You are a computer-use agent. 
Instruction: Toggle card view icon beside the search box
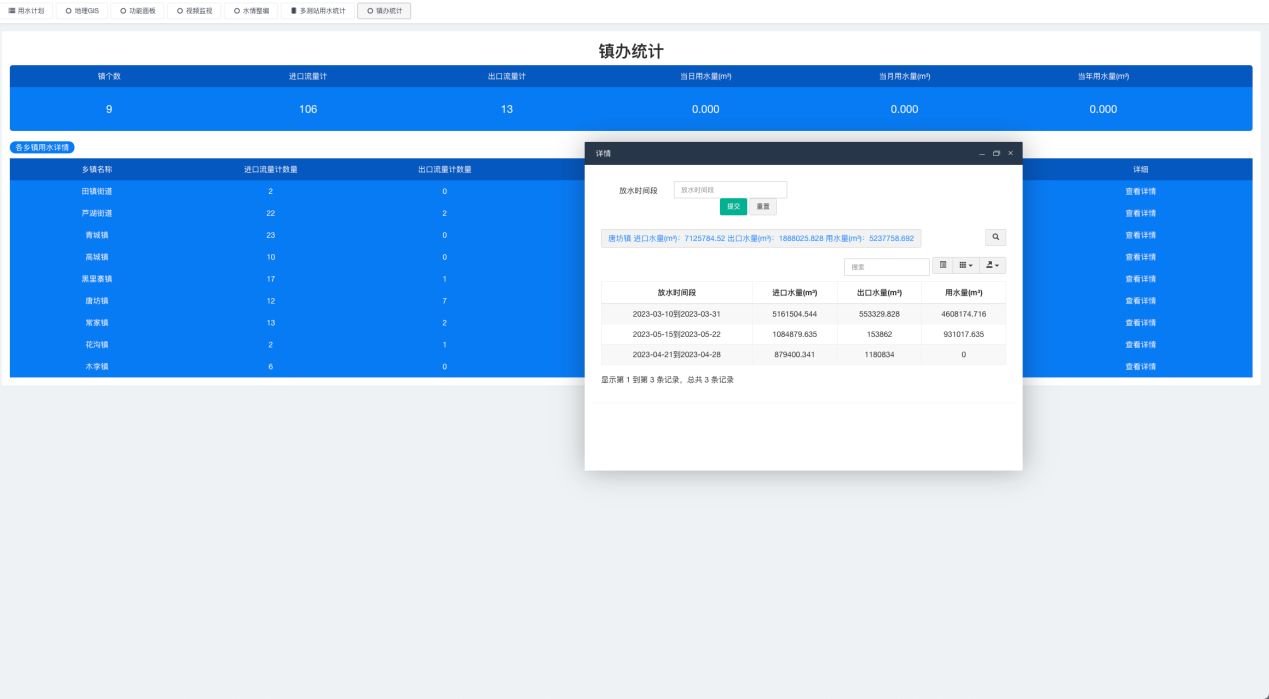[x=943, y=266]
